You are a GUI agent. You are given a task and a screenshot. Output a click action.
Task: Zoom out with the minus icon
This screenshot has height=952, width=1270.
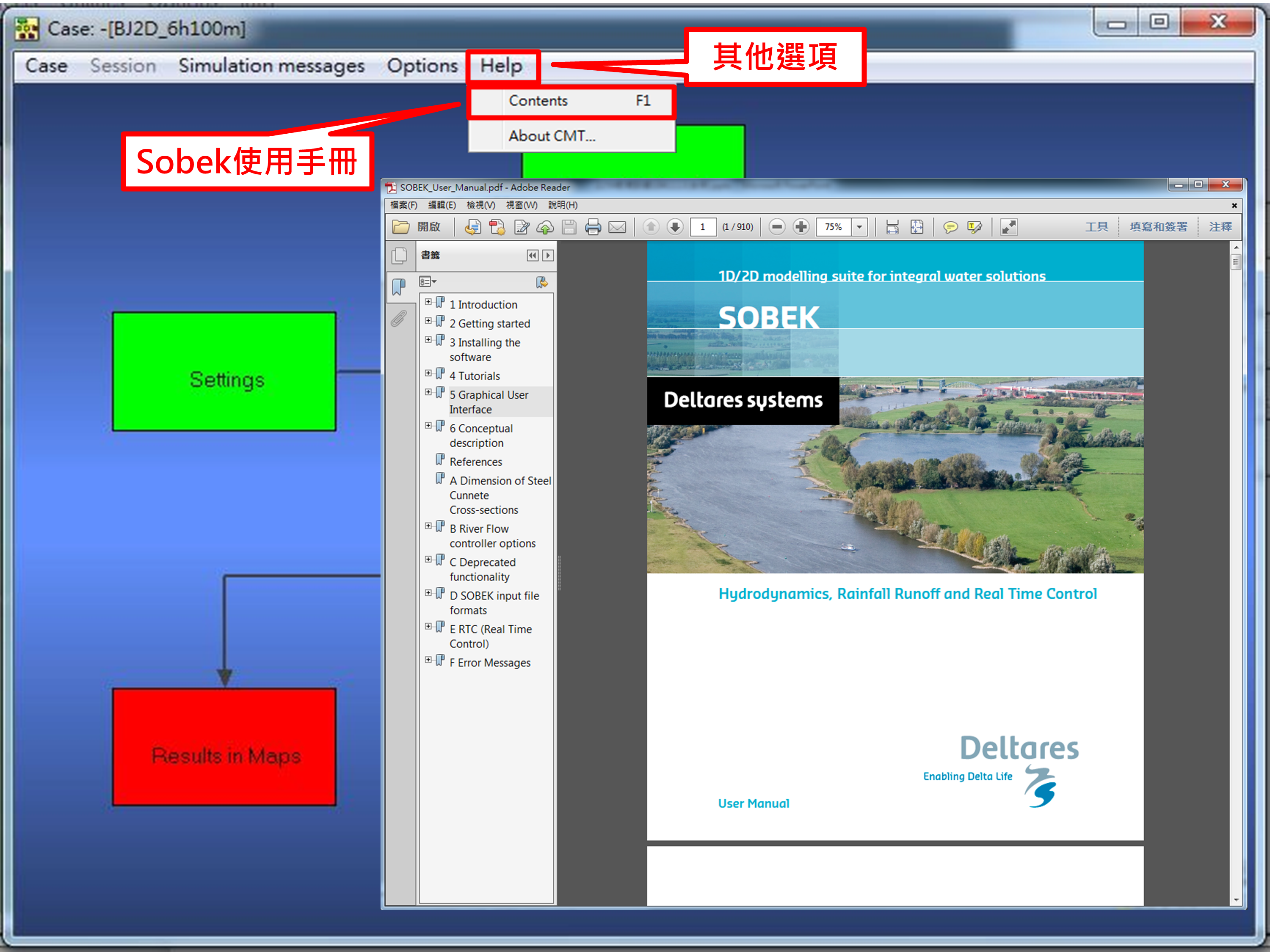pos(777,227)
